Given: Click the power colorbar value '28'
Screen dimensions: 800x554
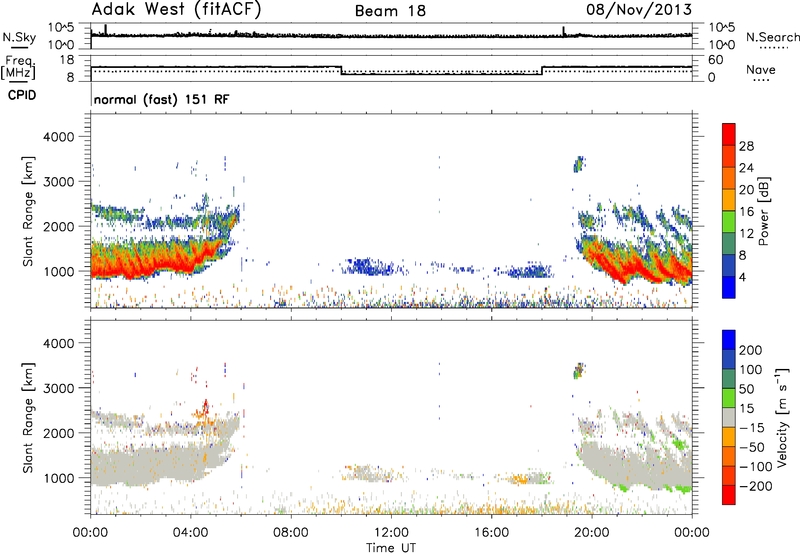Looking at the screenshot, I should [x=746, y=146].
